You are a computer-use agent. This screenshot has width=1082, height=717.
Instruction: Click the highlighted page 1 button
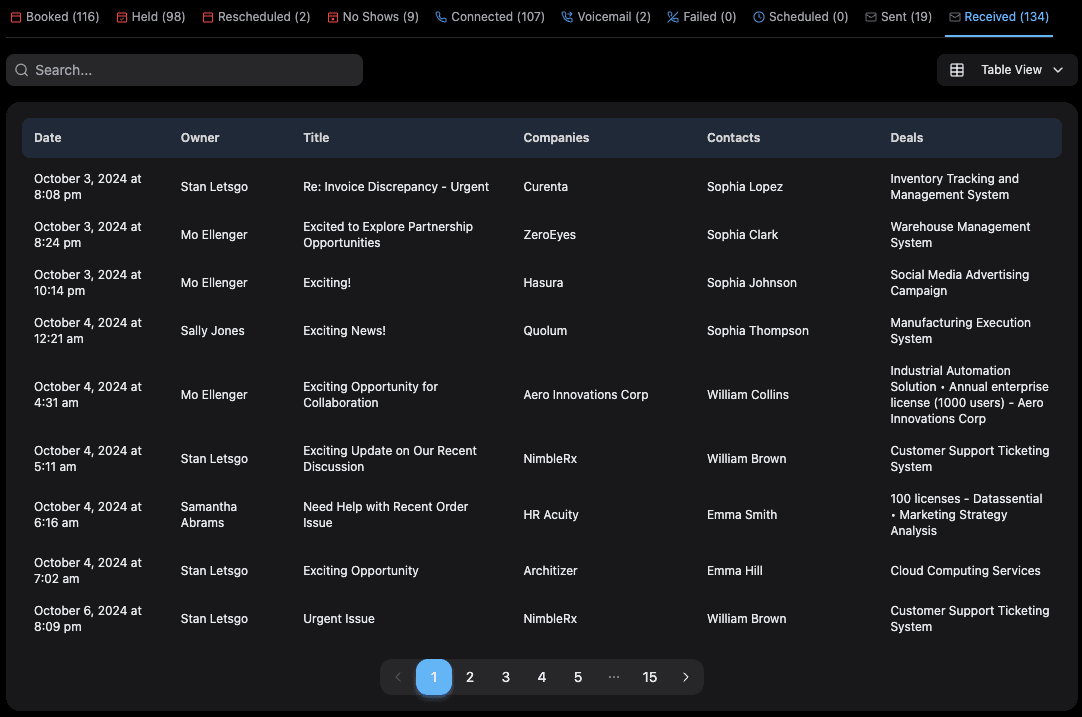(434, 677)
